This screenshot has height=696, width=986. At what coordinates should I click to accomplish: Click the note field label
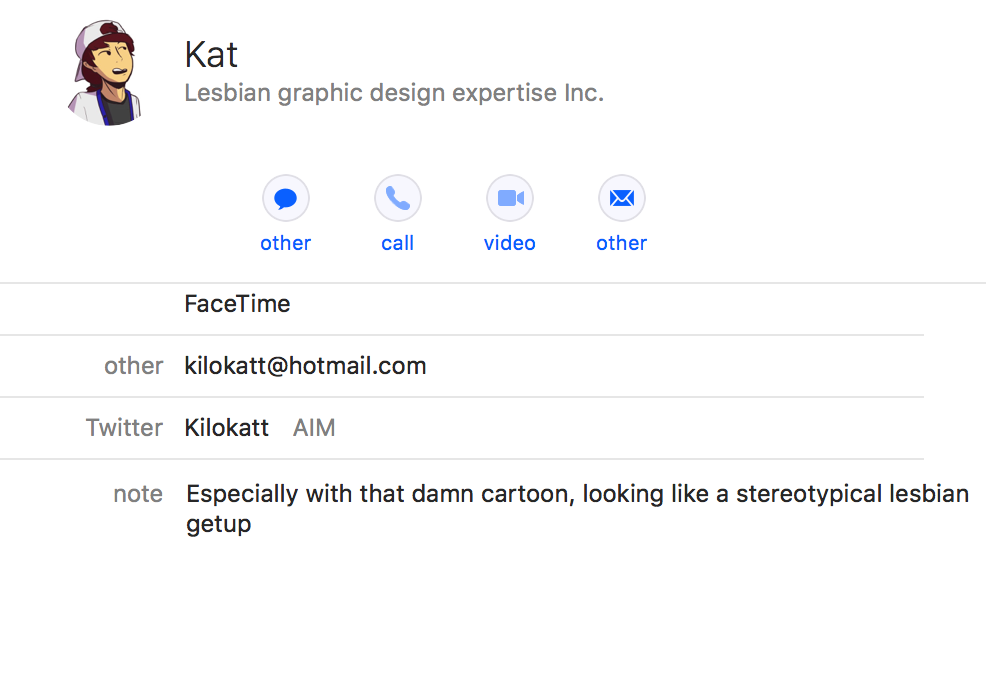click(138, 494)
